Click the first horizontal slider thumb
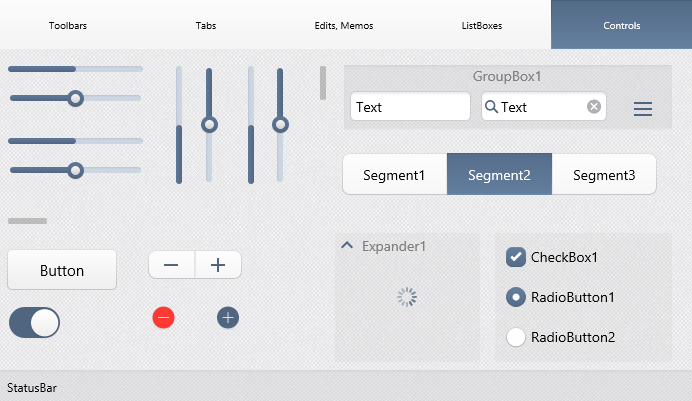This screenshot has height=401, width=692. tap(75, 98)
